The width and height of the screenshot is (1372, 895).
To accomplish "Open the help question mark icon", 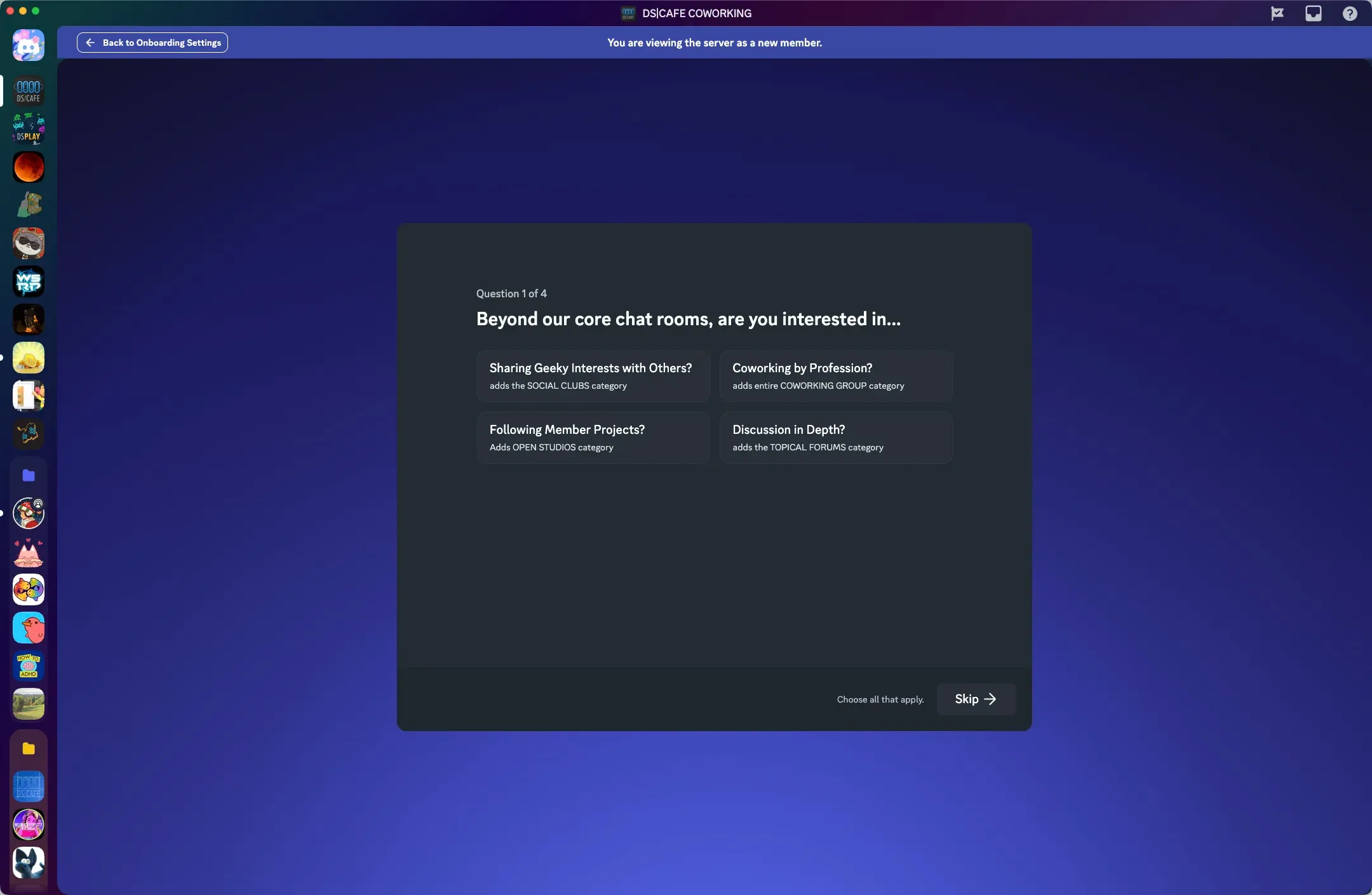I will [1349, 13].
